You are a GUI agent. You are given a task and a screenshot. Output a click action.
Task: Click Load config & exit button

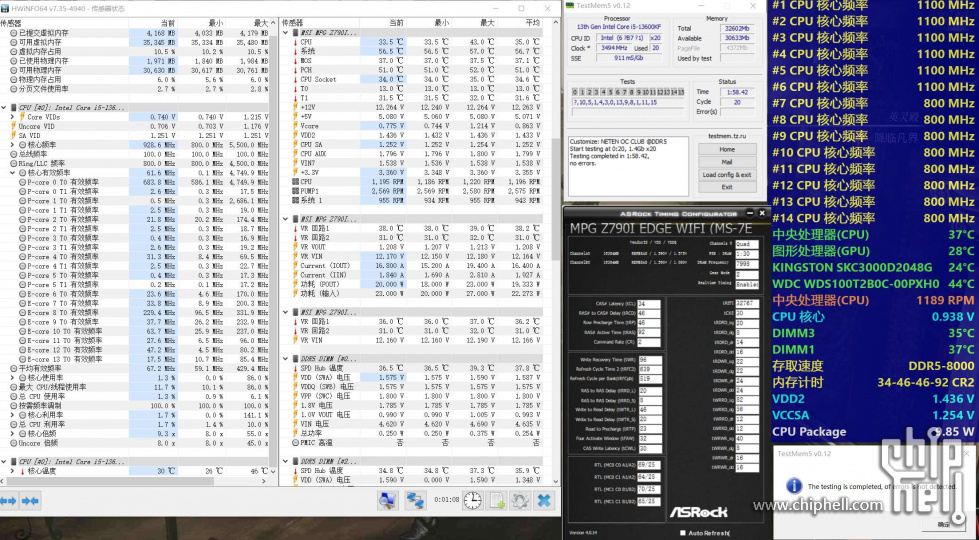pyautogui.click(x=727, y=175)
